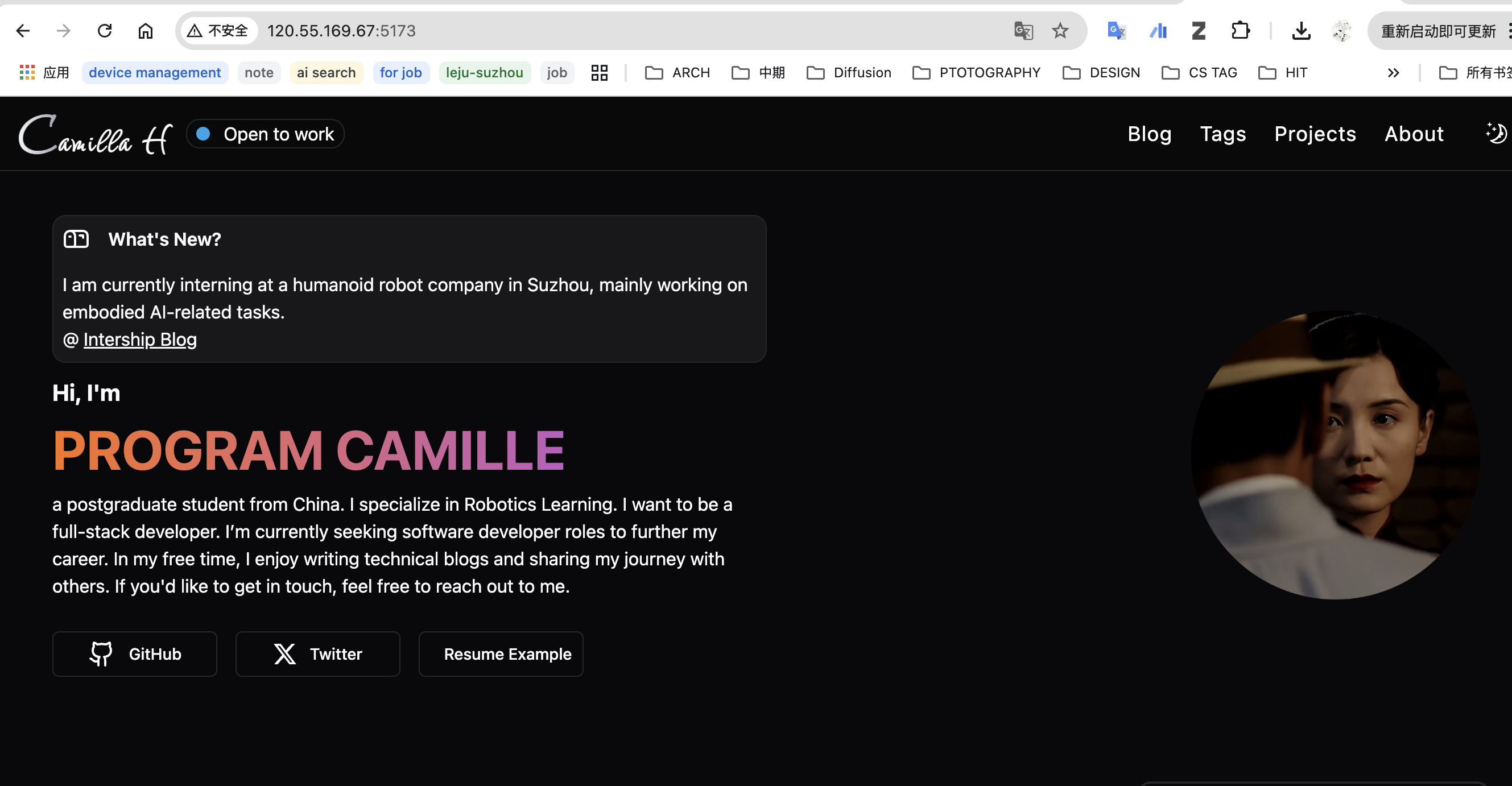Open the Projects nav item
This screenshot has height=786, width=1512.
(x=1315, y=134)
